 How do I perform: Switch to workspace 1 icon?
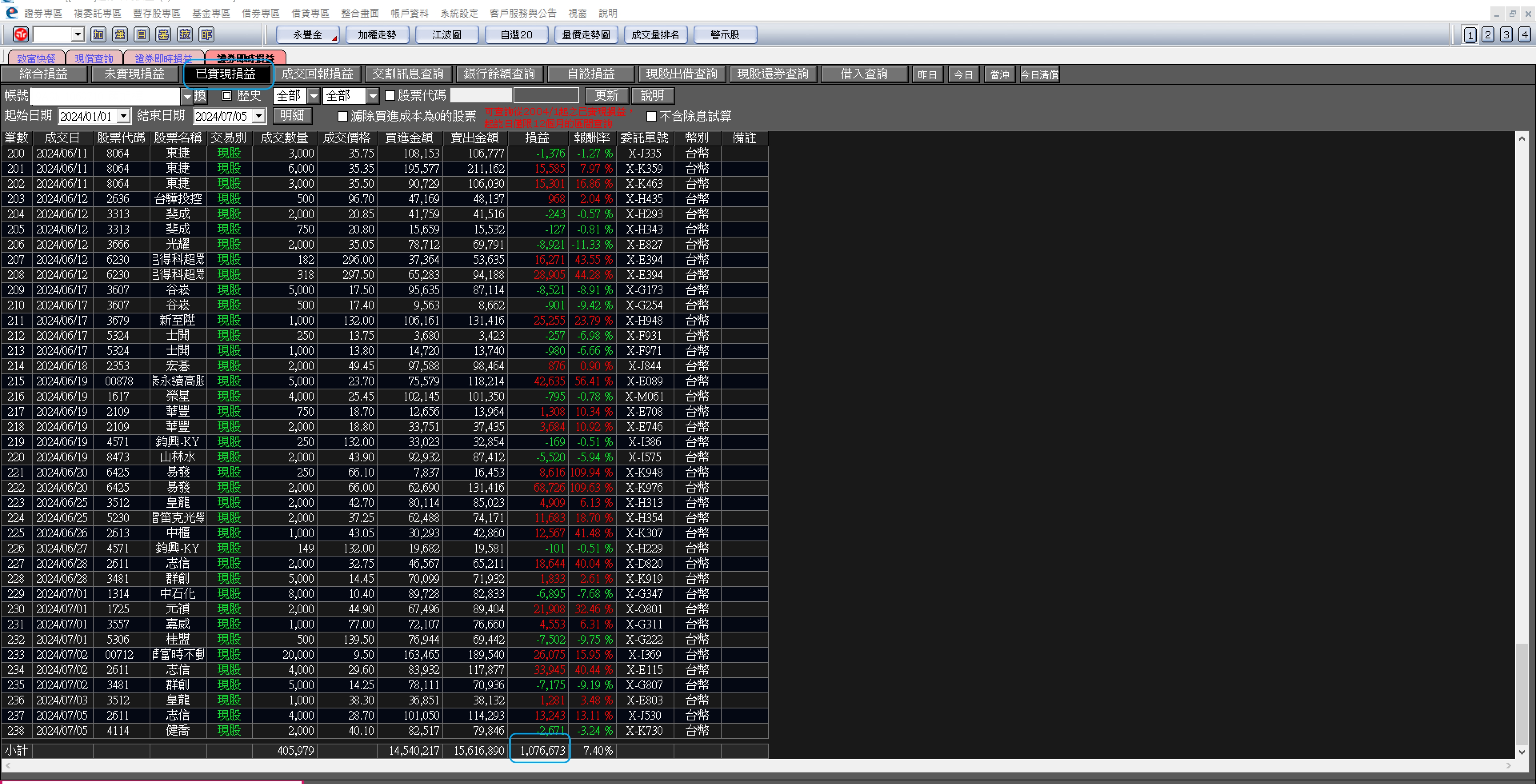point(1470,34)
